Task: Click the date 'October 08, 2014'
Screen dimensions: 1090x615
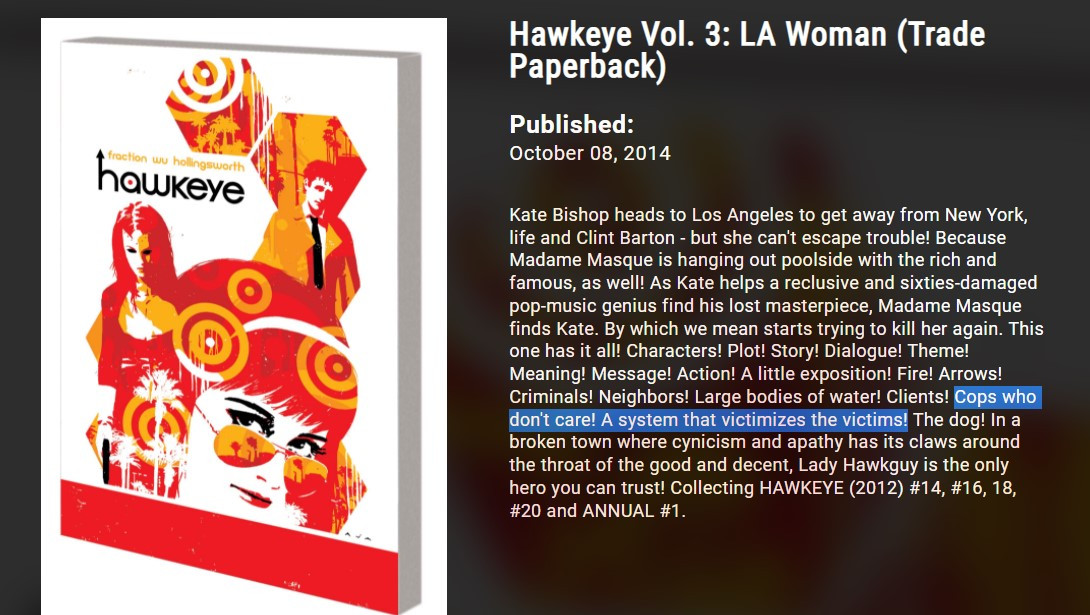Action: [x=589, y=153]
